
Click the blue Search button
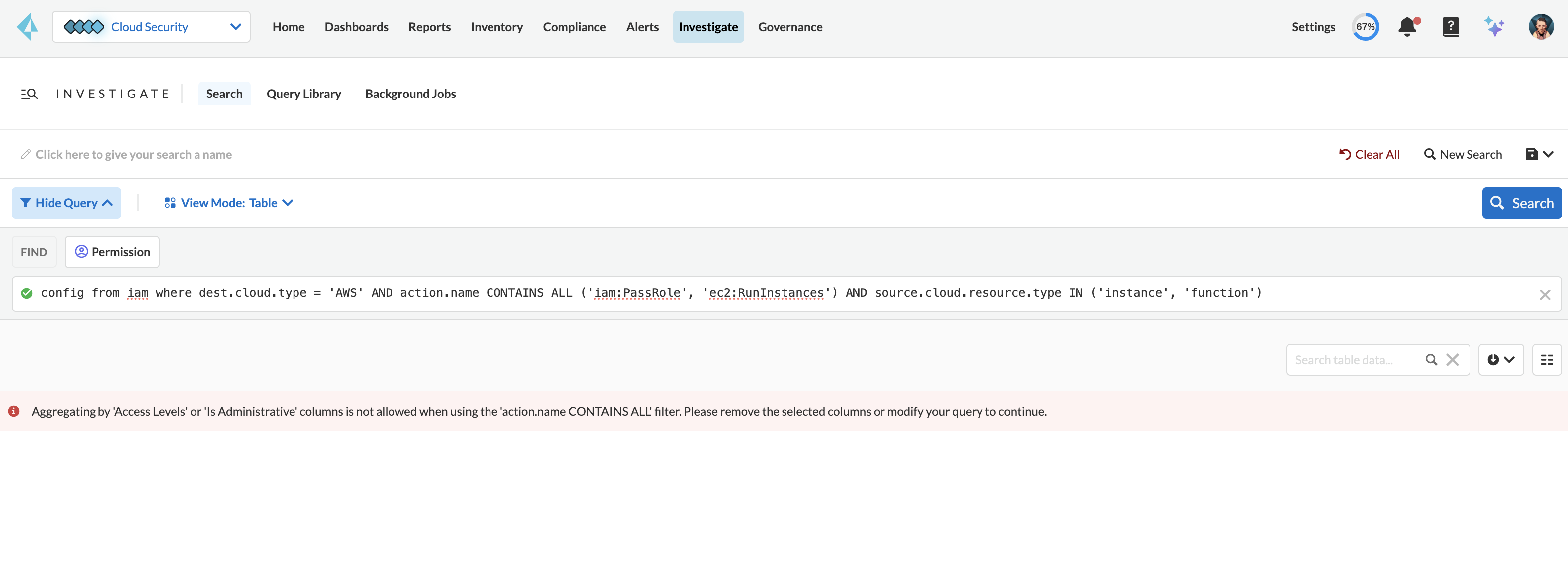(x=1521, y=203)
